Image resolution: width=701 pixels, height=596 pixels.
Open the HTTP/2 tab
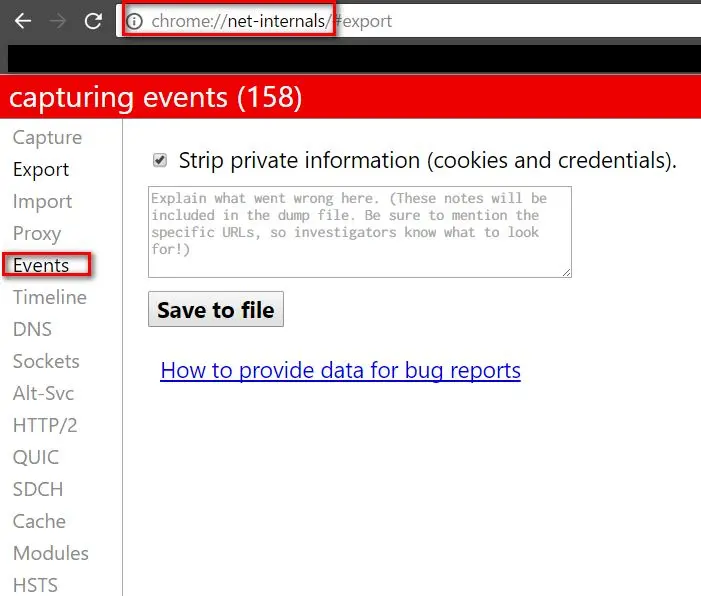pos(45,425)
